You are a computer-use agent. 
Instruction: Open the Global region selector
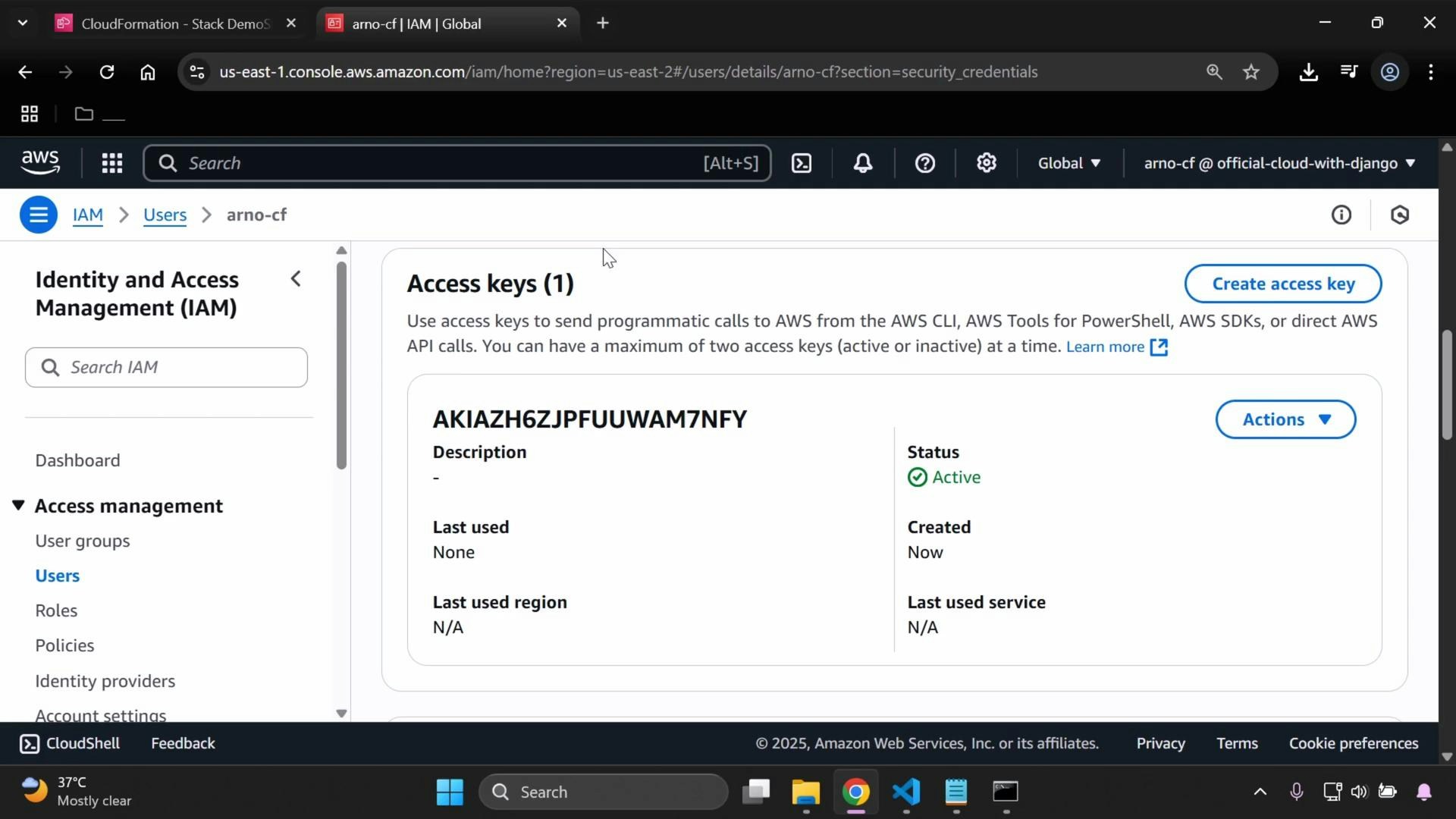[x=1068, y=162]
